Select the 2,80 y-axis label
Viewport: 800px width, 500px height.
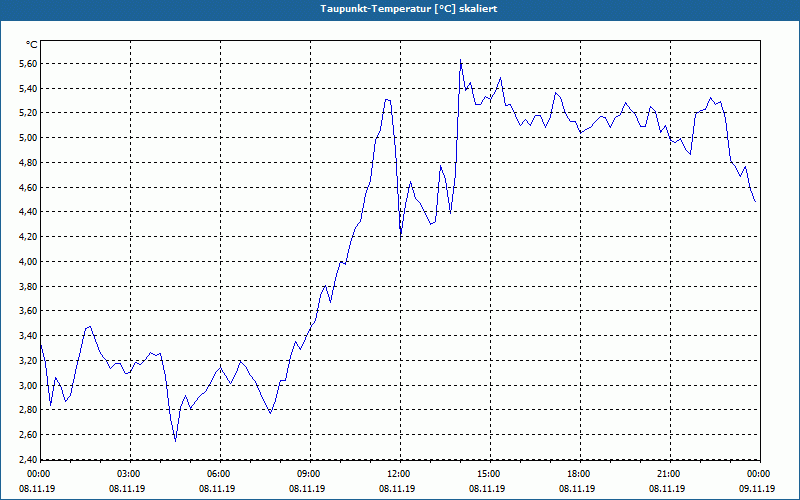[29, 410]
